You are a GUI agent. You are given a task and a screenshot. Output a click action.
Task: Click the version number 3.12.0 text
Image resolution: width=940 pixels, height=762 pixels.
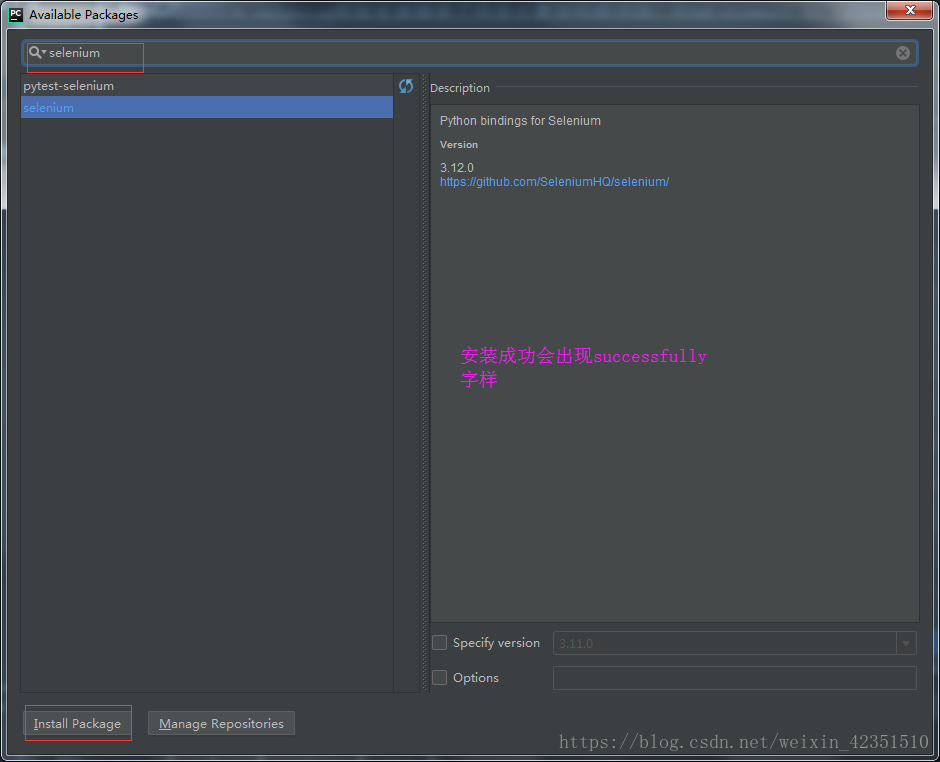[456, 167]
